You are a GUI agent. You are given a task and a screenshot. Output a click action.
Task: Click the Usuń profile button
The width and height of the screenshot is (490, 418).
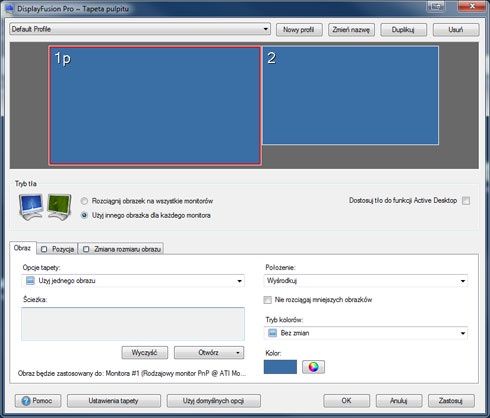click(x=456, y=30)
